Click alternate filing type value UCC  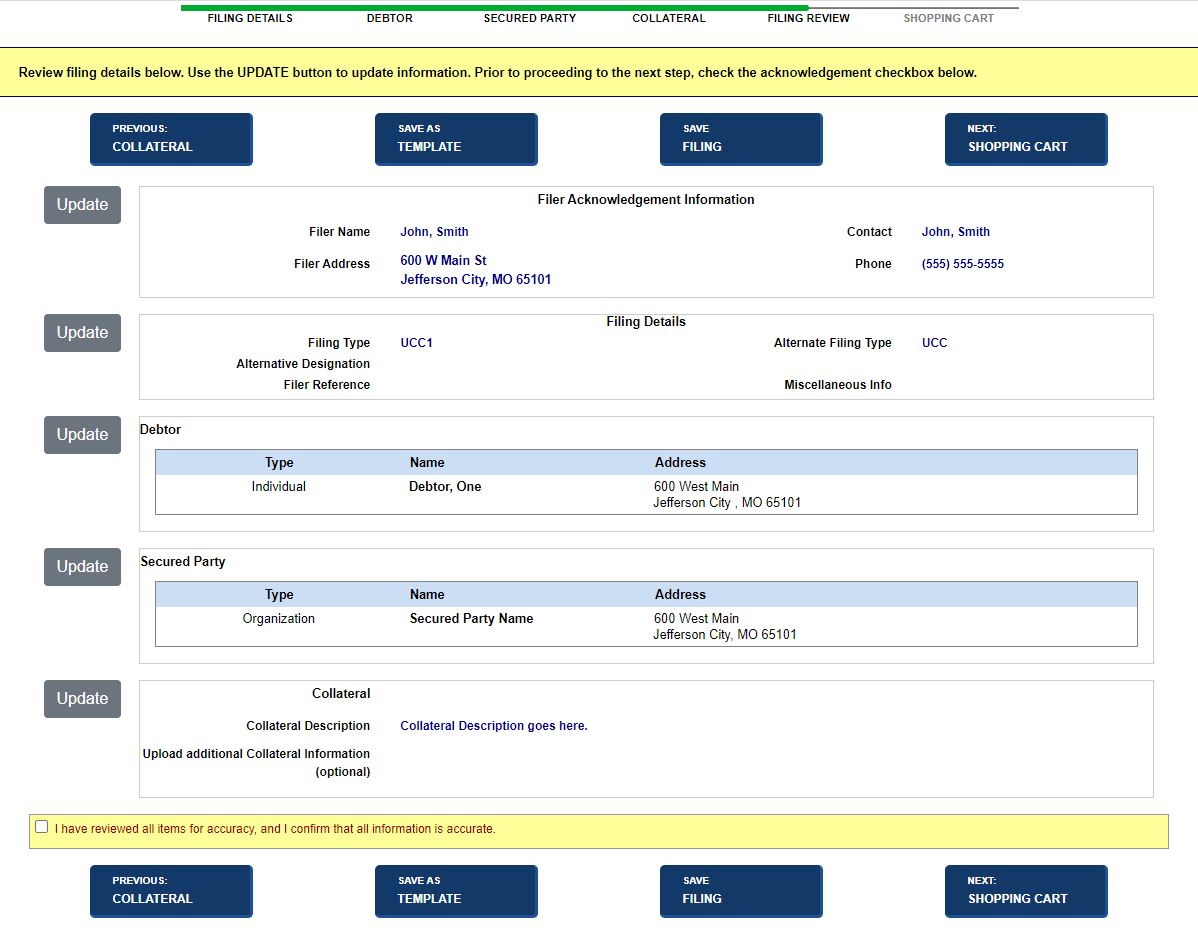pyautogui.click(x=934, y=343)
